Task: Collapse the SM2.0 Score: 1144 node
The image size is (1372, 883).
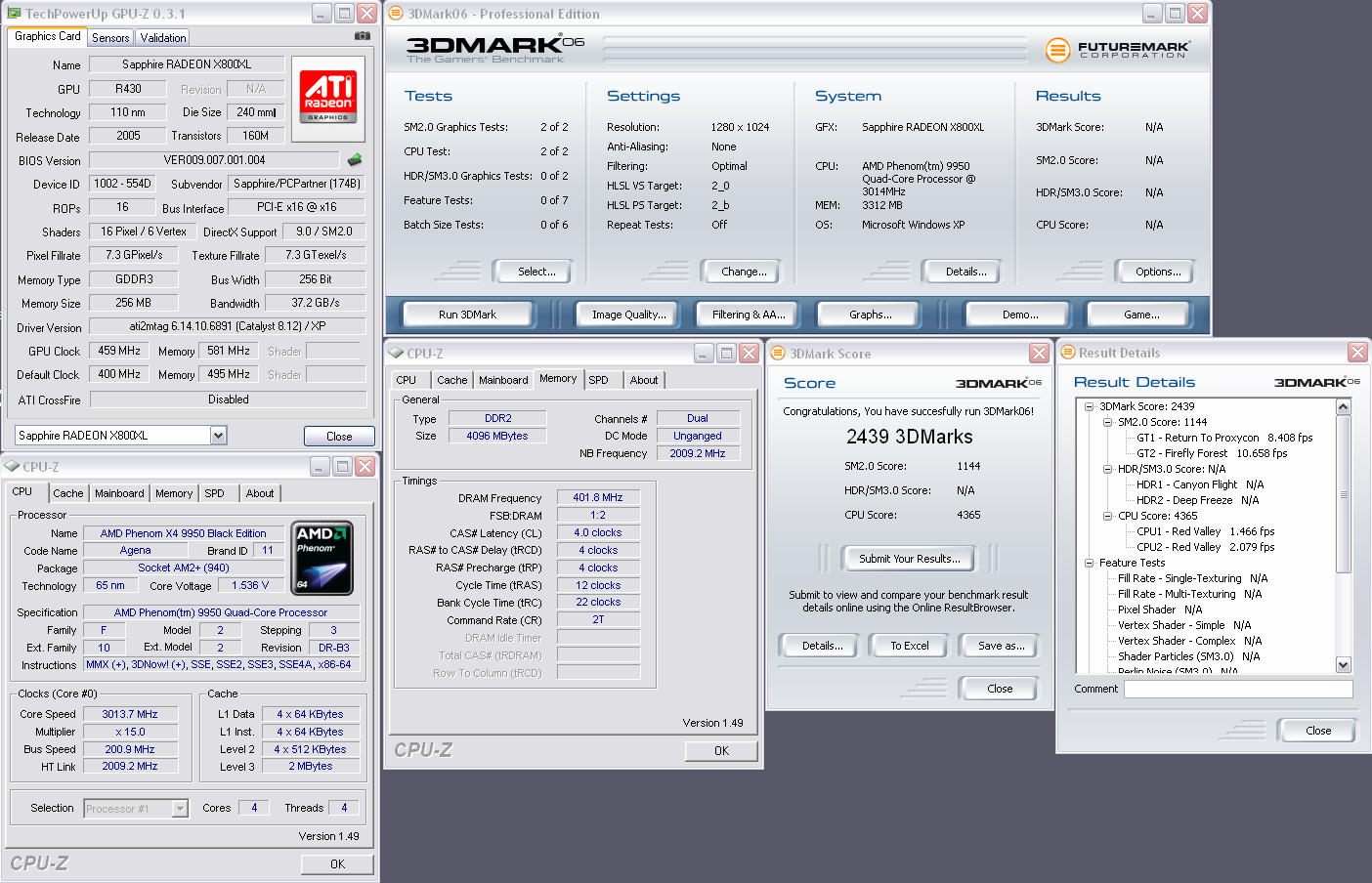Action: click(1108, 422)
